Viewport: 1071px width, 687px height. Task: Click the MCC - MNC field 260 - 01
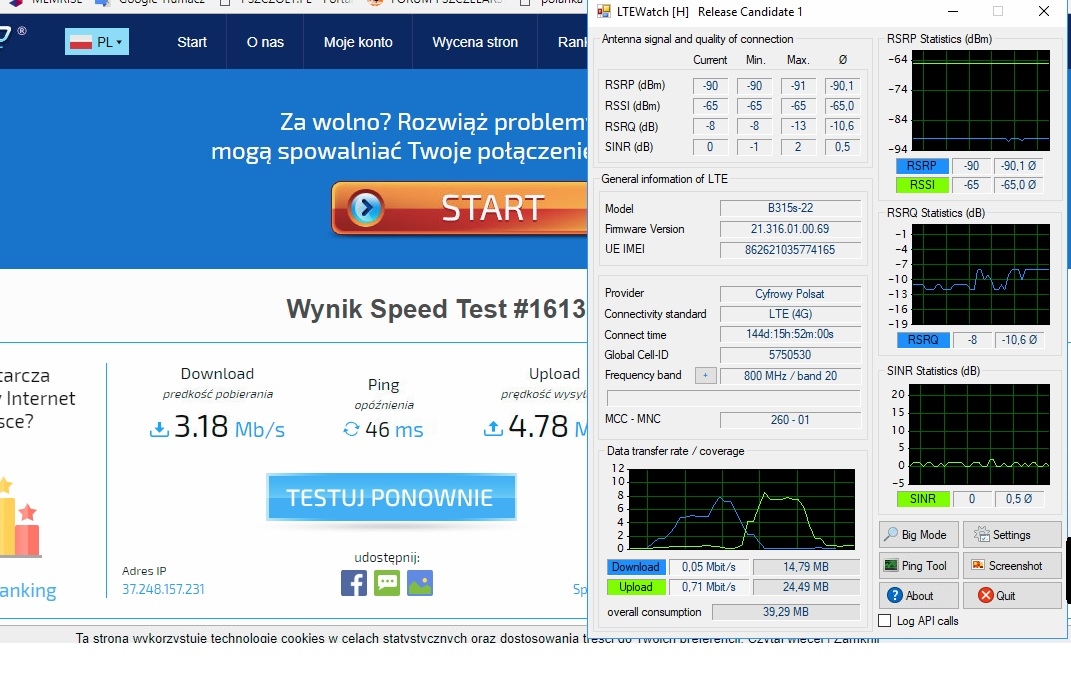(x=790, y=419)
